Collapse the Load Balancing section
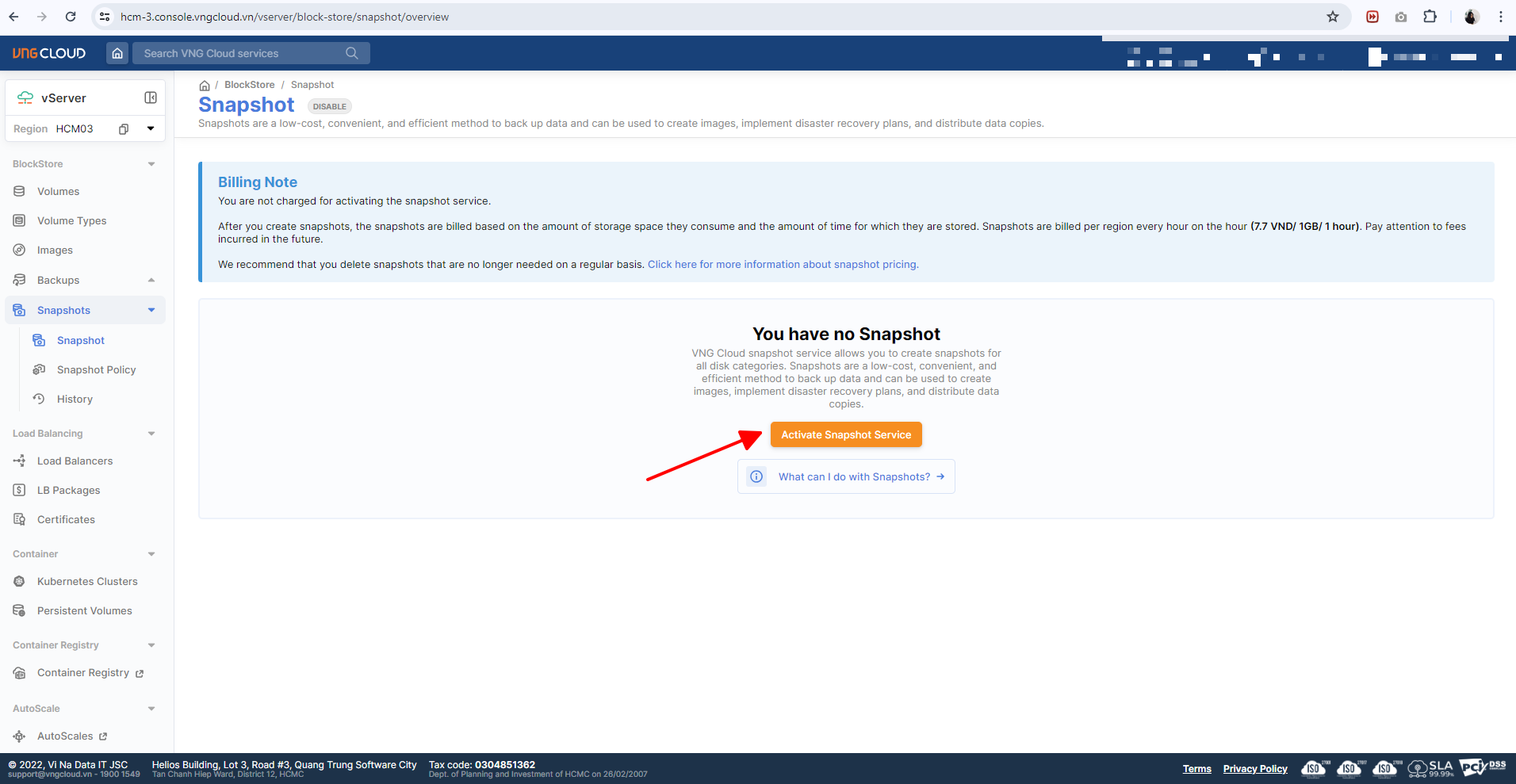The width and height of the screenshot is (1516, 784). click(151, 434)
